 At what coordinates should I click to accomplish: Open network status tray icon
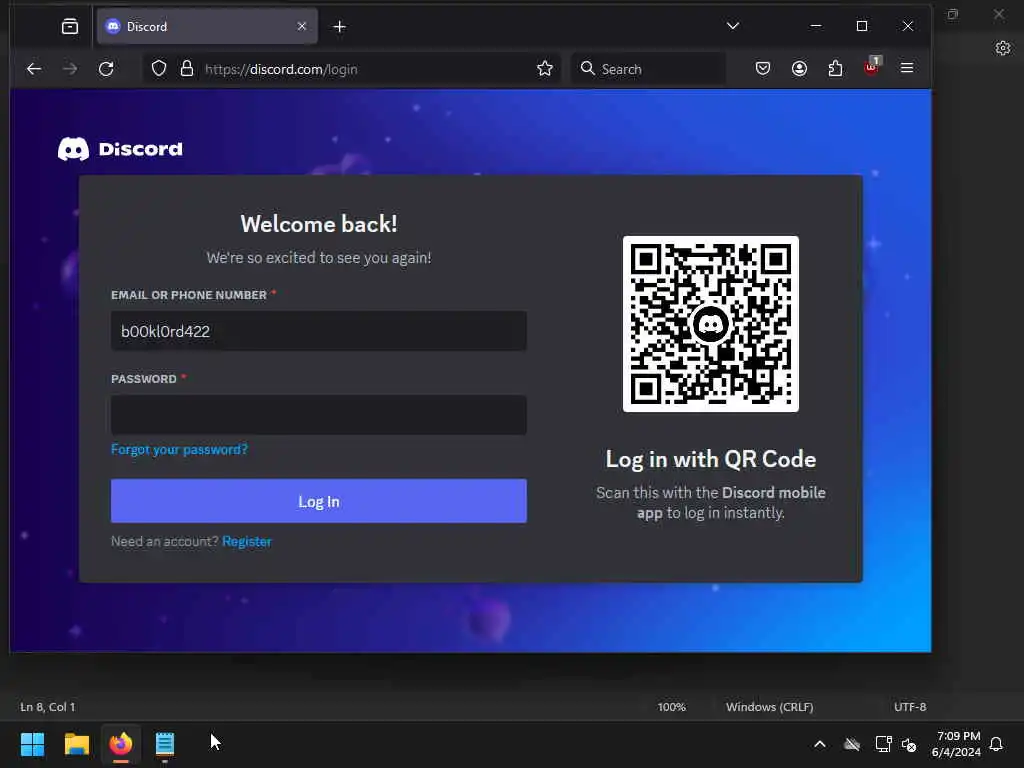(x=883, y=744)
